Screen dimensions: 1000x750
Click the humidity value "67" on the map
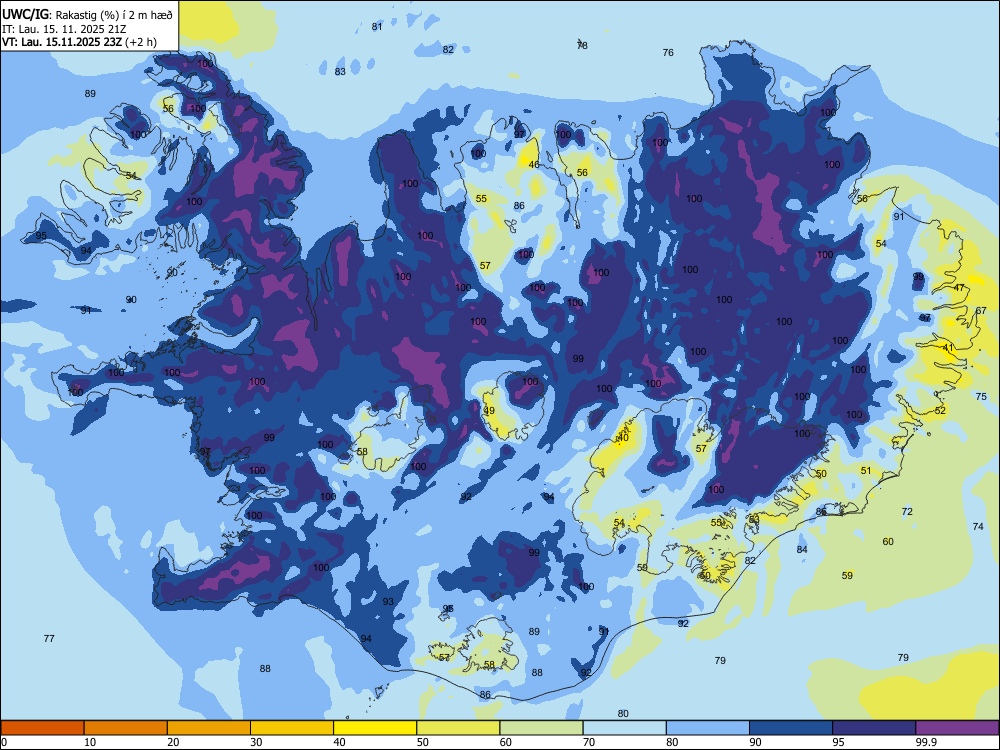(x=981, y=311)
